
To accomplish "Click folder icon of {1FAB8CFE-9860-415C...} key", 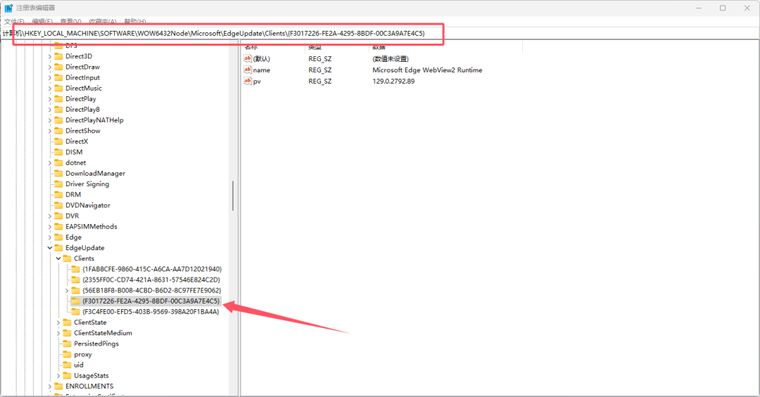I will (76, 269).
